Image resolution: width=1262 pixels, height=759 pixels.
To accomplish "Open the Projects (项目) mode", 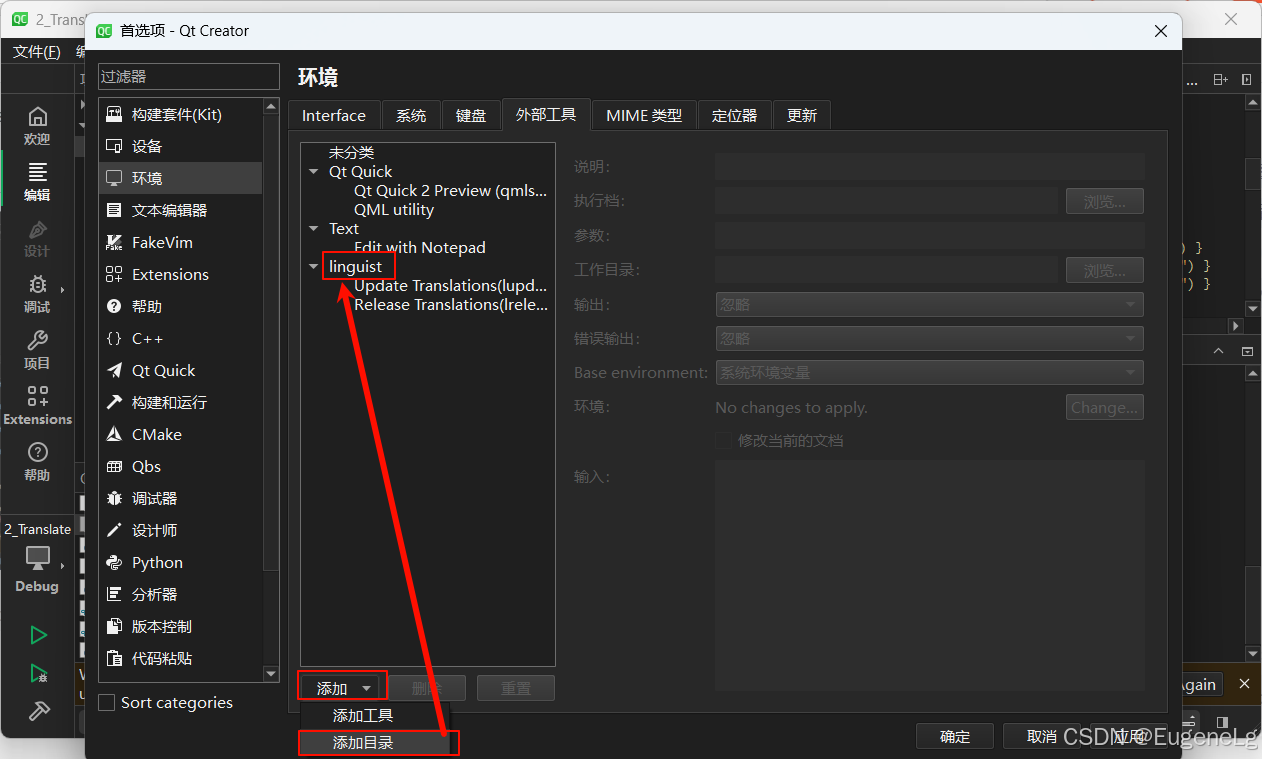I will pos(37,350).
